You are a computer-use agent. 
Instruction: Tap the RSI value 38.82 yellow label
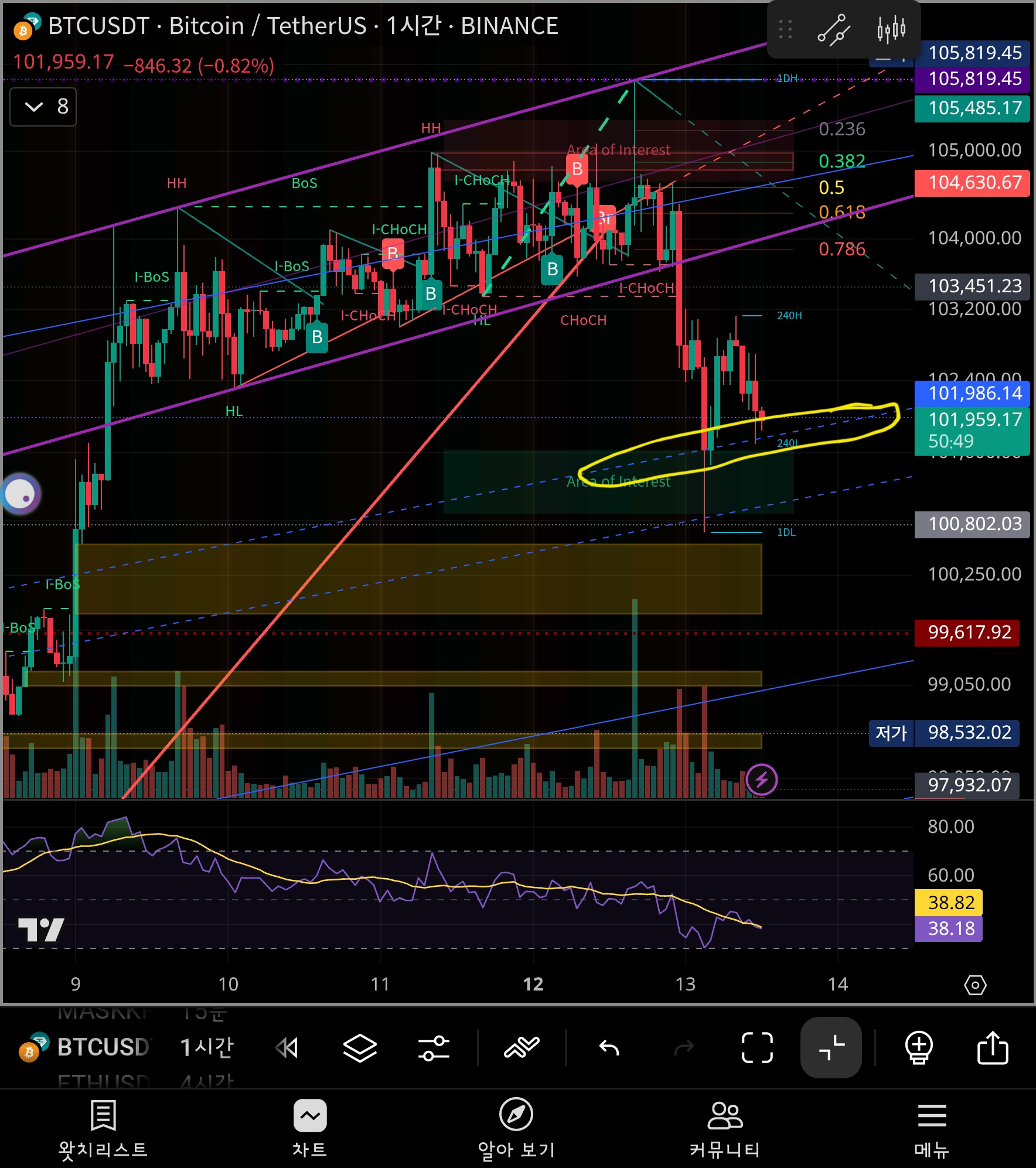click(x=949, y=903)
